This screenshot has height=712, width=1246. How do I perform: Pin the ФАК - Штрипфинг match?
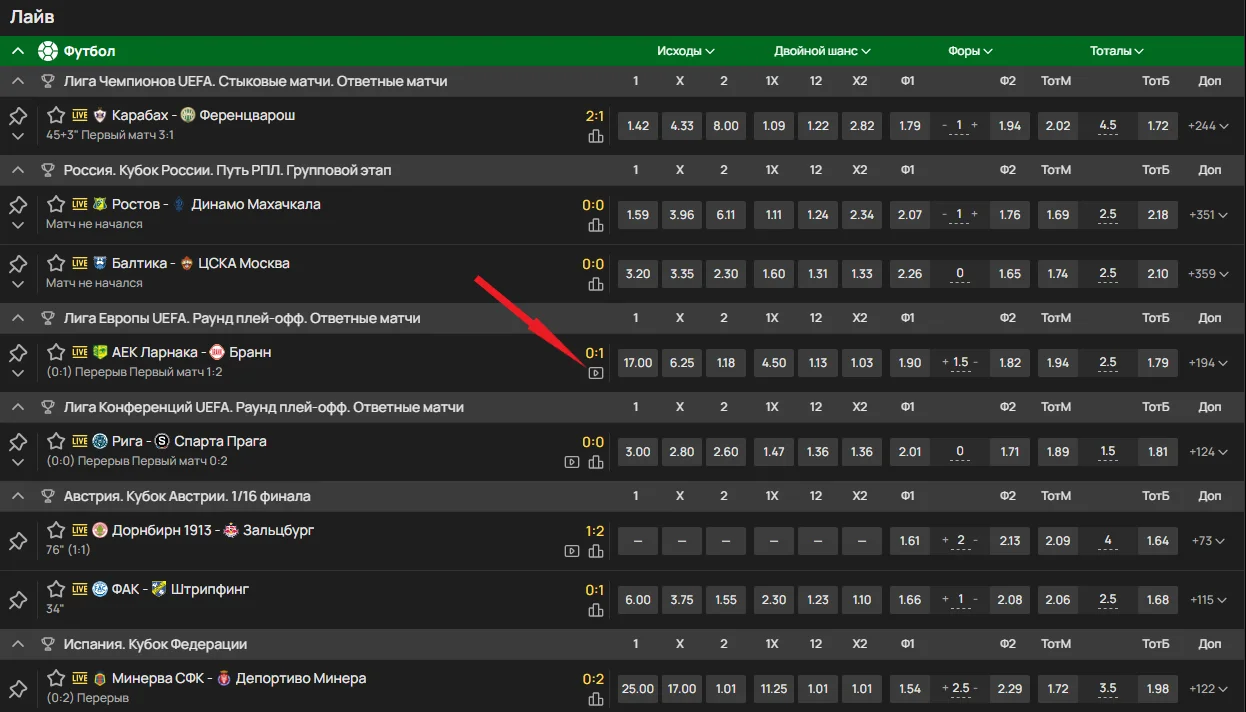pos(18,600)
